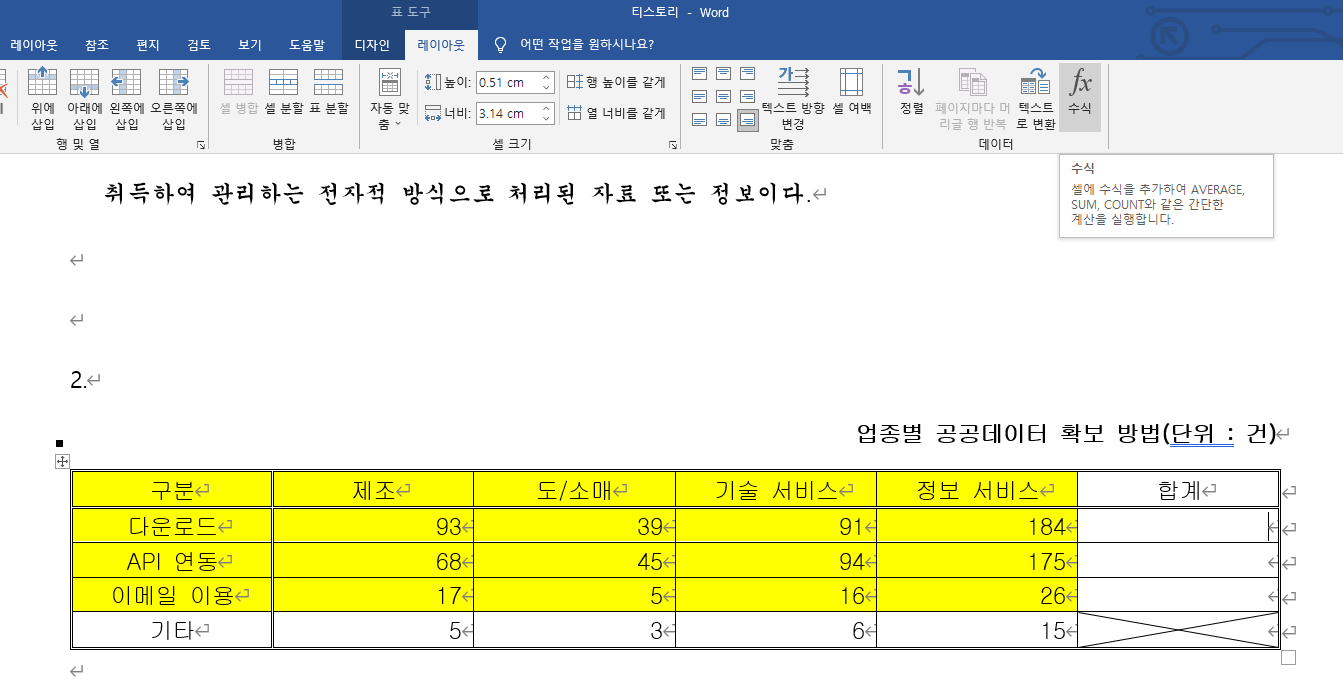
Task: Click the 합계 header cell
Action: pyautogui.click(x=1178, y=490)
